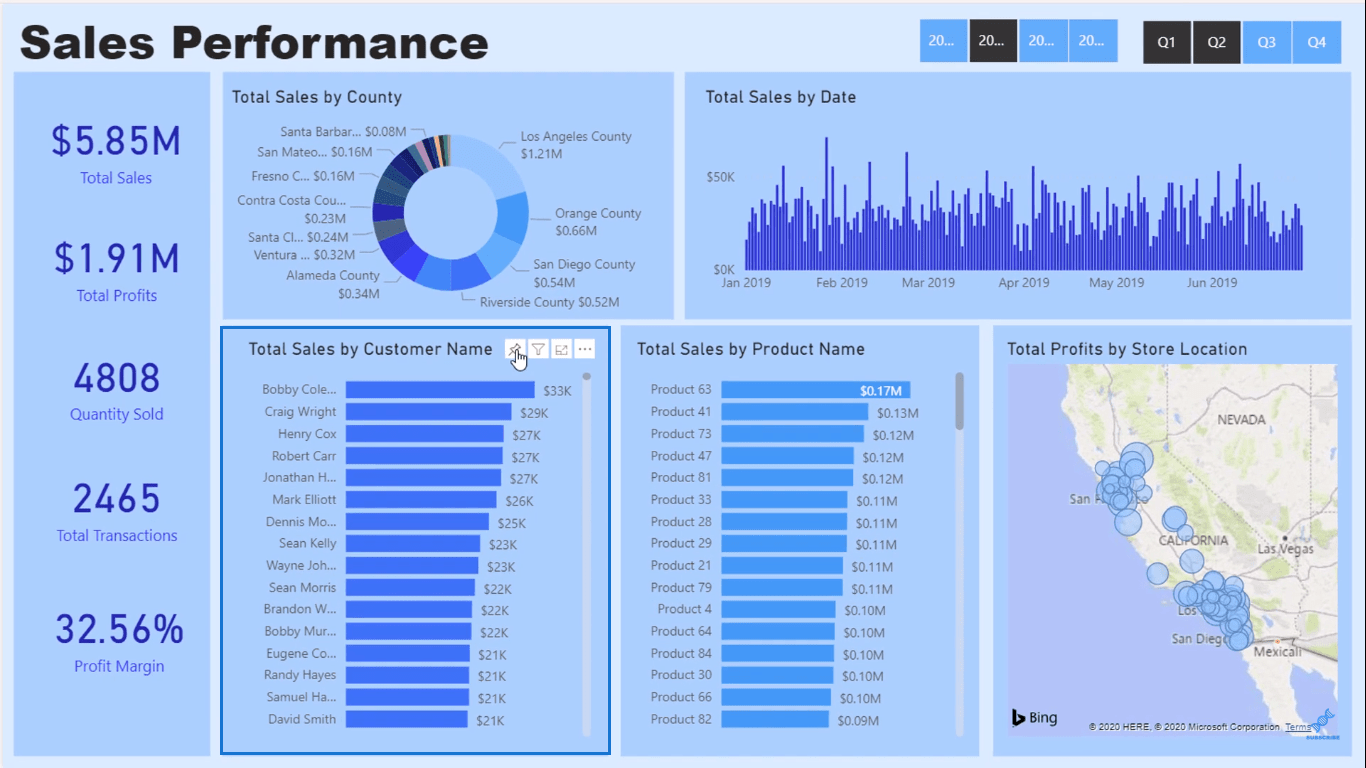
Task: Click the Product 4 label
Action: pos(685,610)
